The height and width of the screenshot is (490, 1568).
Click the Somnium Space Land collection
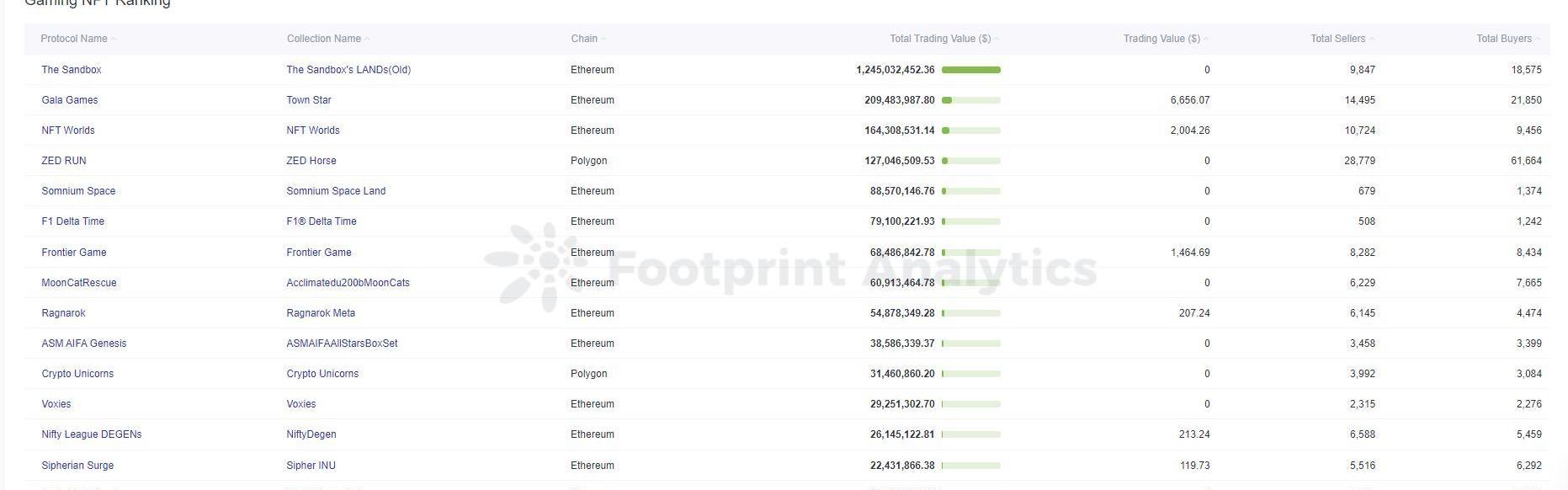[x=336, y=191]
